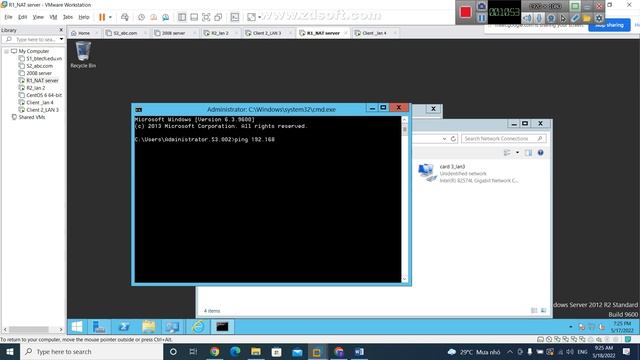Close the Library panel
This screenshot has width=640, height=360.
[61, 30]
